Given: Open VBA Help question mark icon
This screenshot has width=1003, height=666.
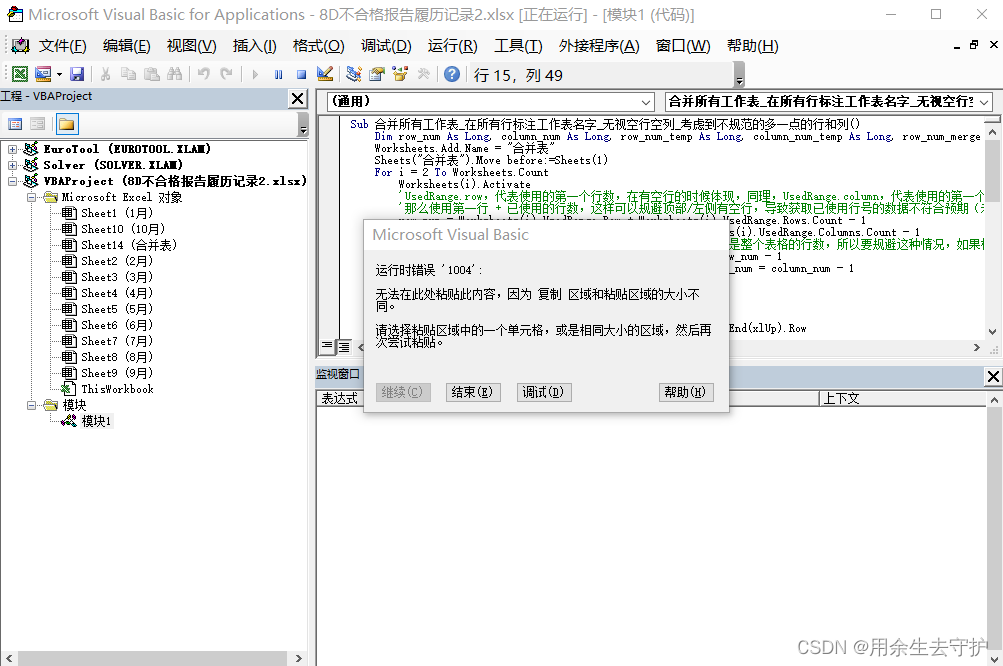Looking at the screenshot, I should [x=452, y=74].
